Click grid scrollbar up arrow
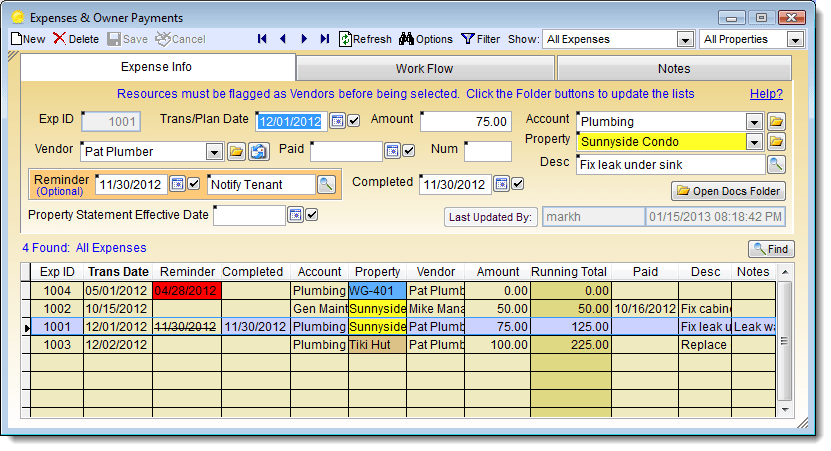Viewport: 831px width, 451px height. (785, 272)
